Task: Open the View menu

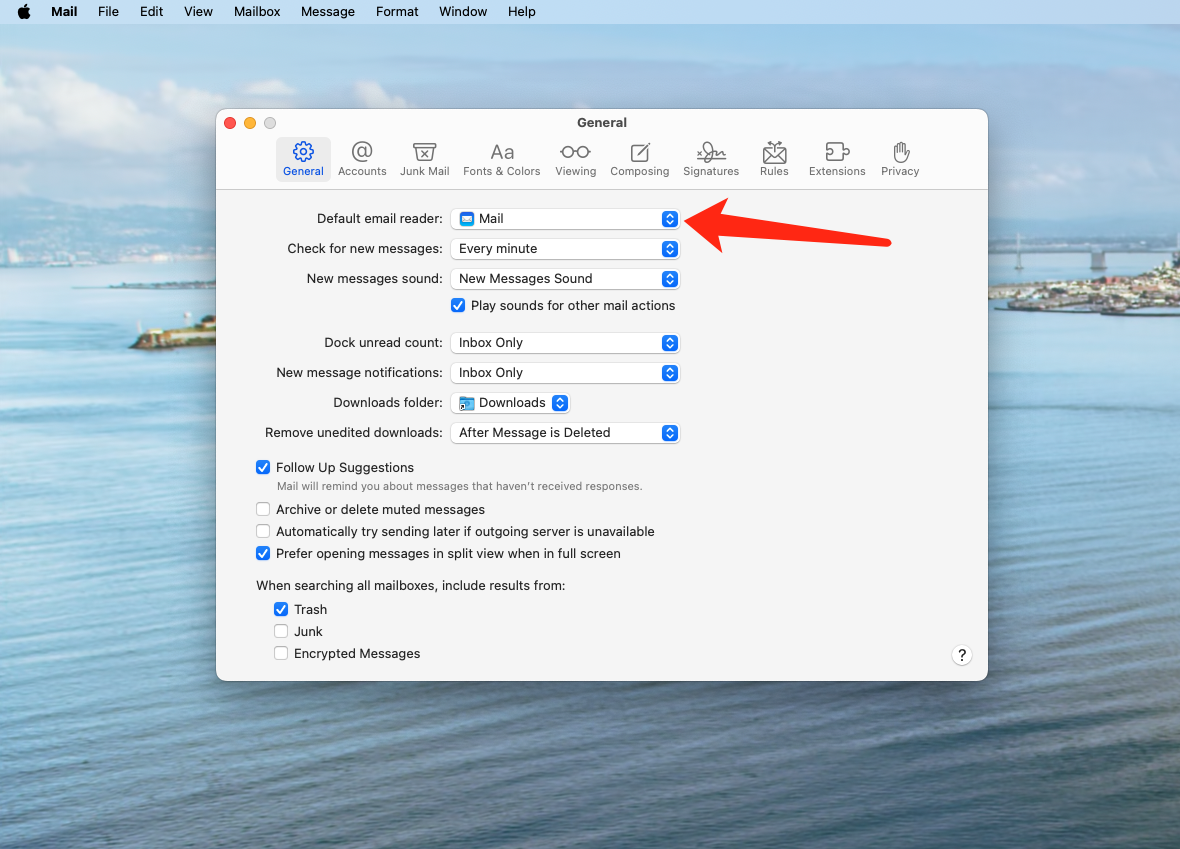Action: [x=198, y=11]
